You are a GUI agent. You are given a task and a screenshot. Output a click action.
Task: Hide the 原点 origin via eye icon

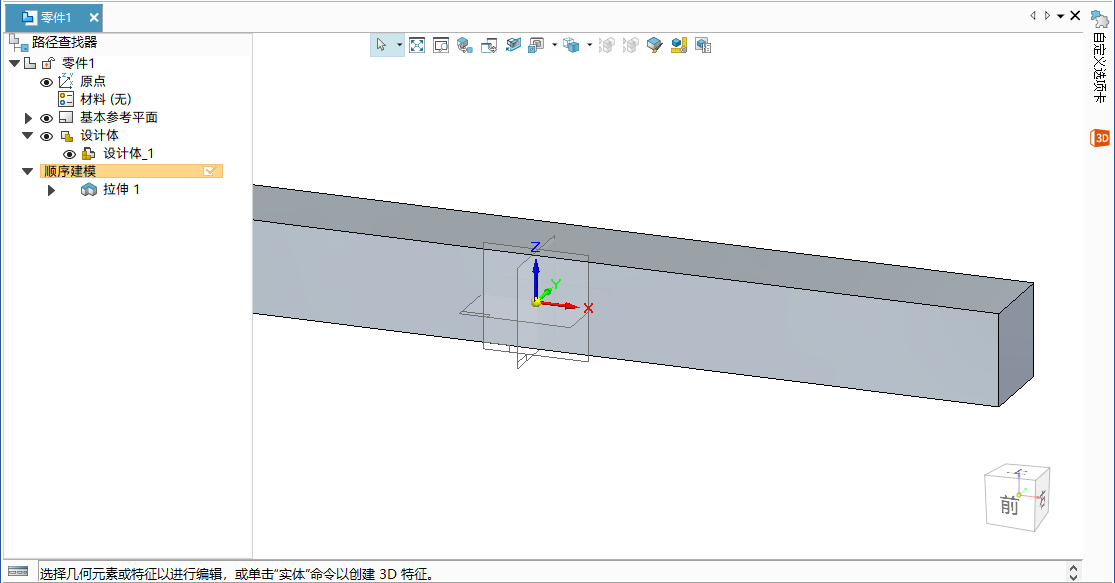46,82
